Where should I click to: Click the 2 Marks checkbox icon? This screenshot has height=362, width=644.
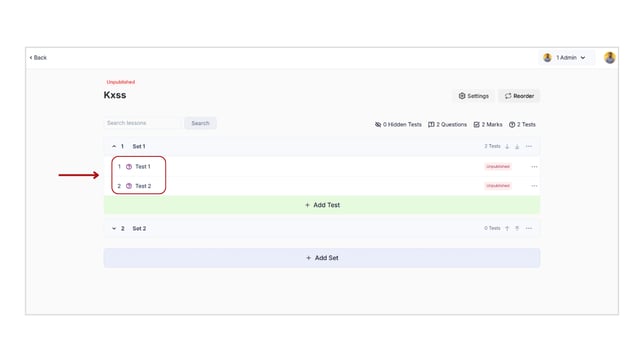click(x=476, y=125)
